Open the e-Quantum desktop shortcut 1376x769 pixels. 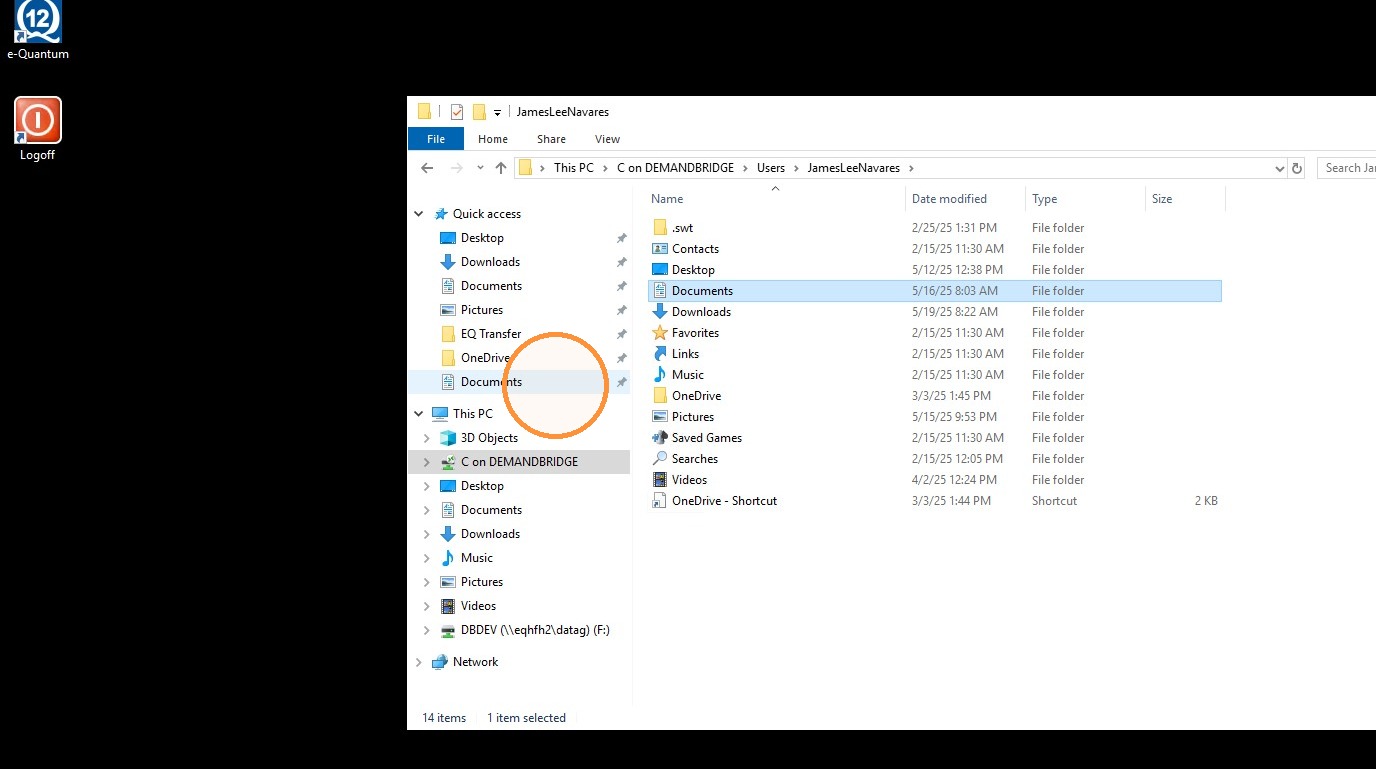[38, 31]
